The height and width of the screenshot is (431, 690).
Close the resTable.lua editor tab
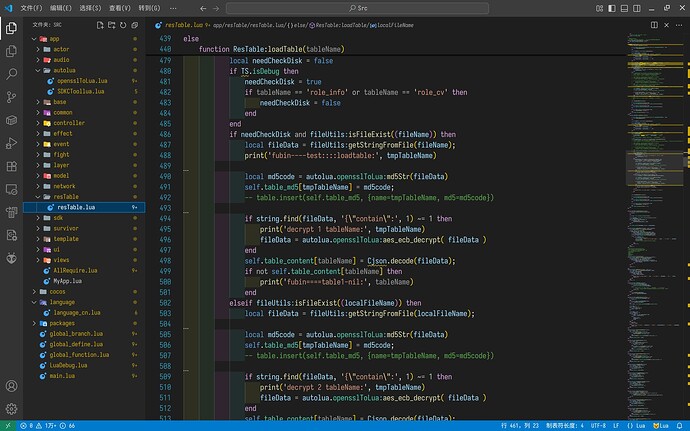click(x=667, y=25)
